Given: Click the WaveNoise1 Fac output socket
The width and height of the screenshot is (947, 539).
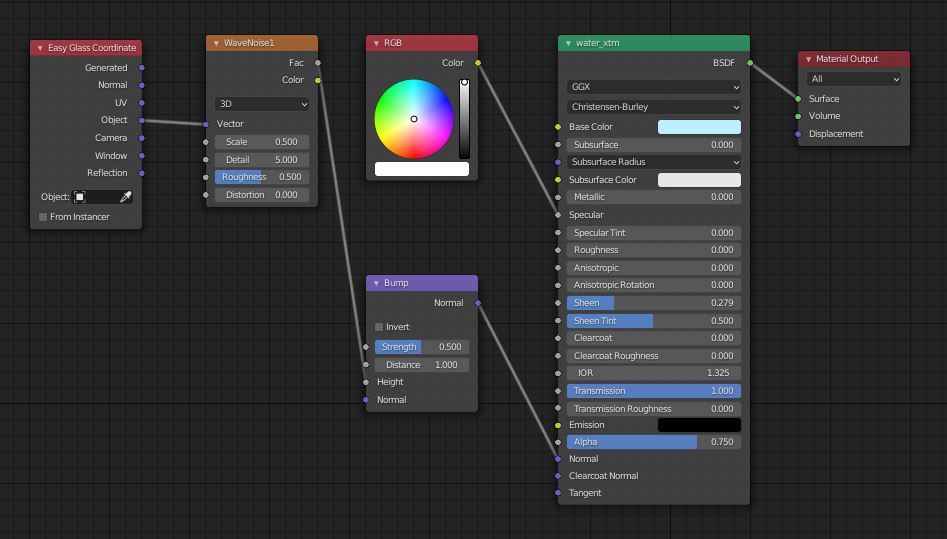Looking at the screenshot, I should 318,63.
